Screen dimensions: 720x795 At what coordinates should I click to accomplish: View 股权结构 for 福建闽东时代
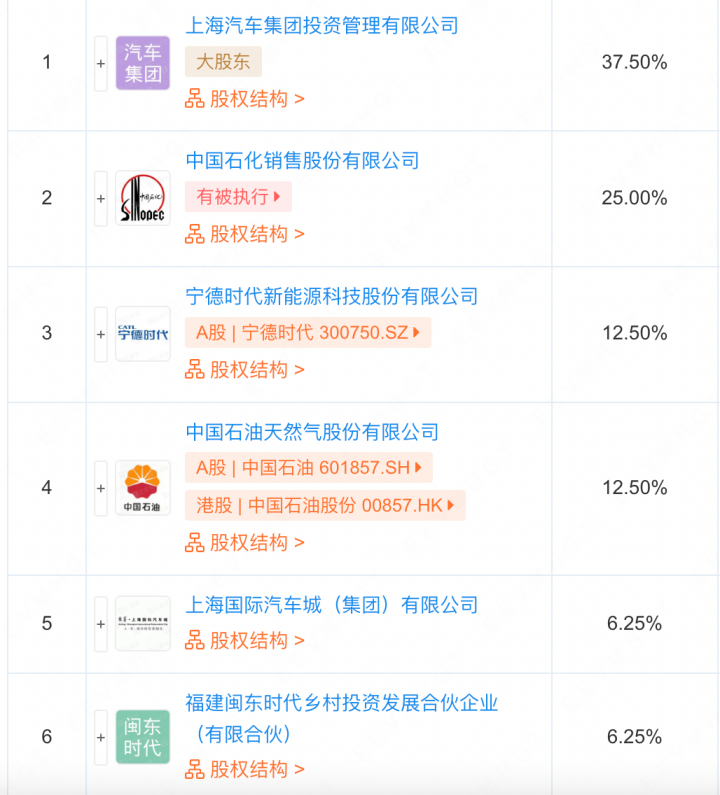245,770
